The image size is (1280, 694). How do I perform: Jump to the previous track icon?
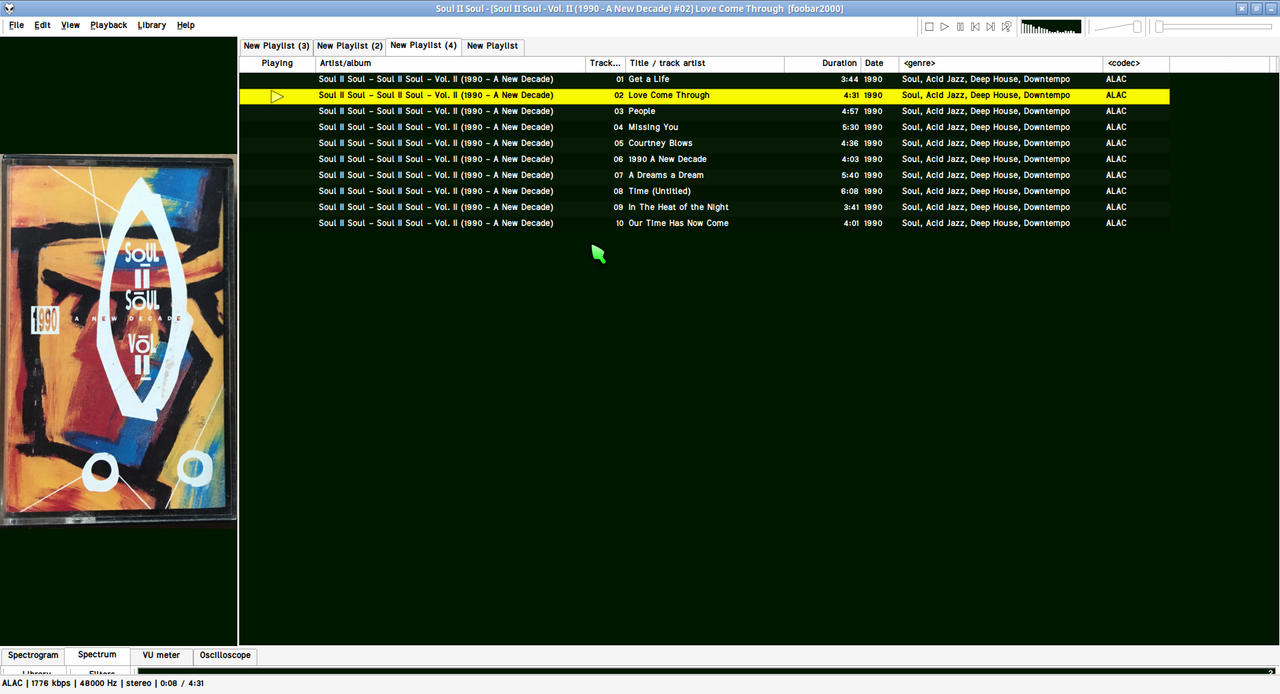tap(975, 27)
